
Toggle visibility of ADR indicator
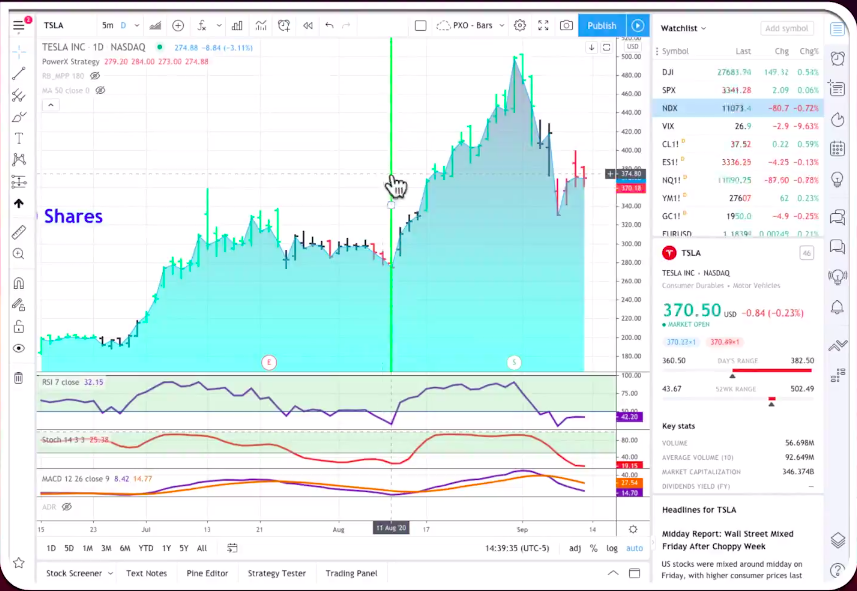click(67, 507)
